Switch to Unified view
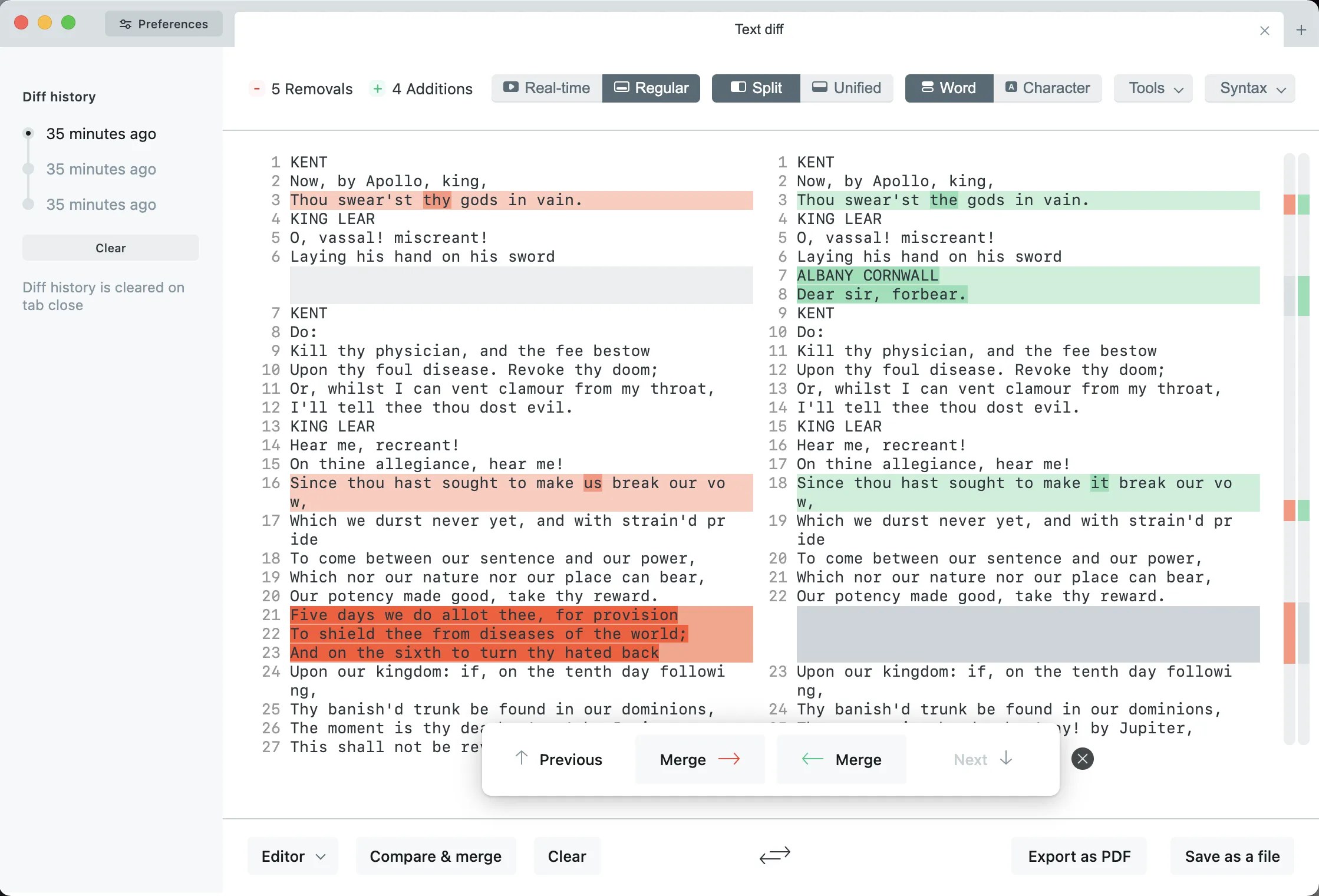1319x896 pixels. click(846, 88)
